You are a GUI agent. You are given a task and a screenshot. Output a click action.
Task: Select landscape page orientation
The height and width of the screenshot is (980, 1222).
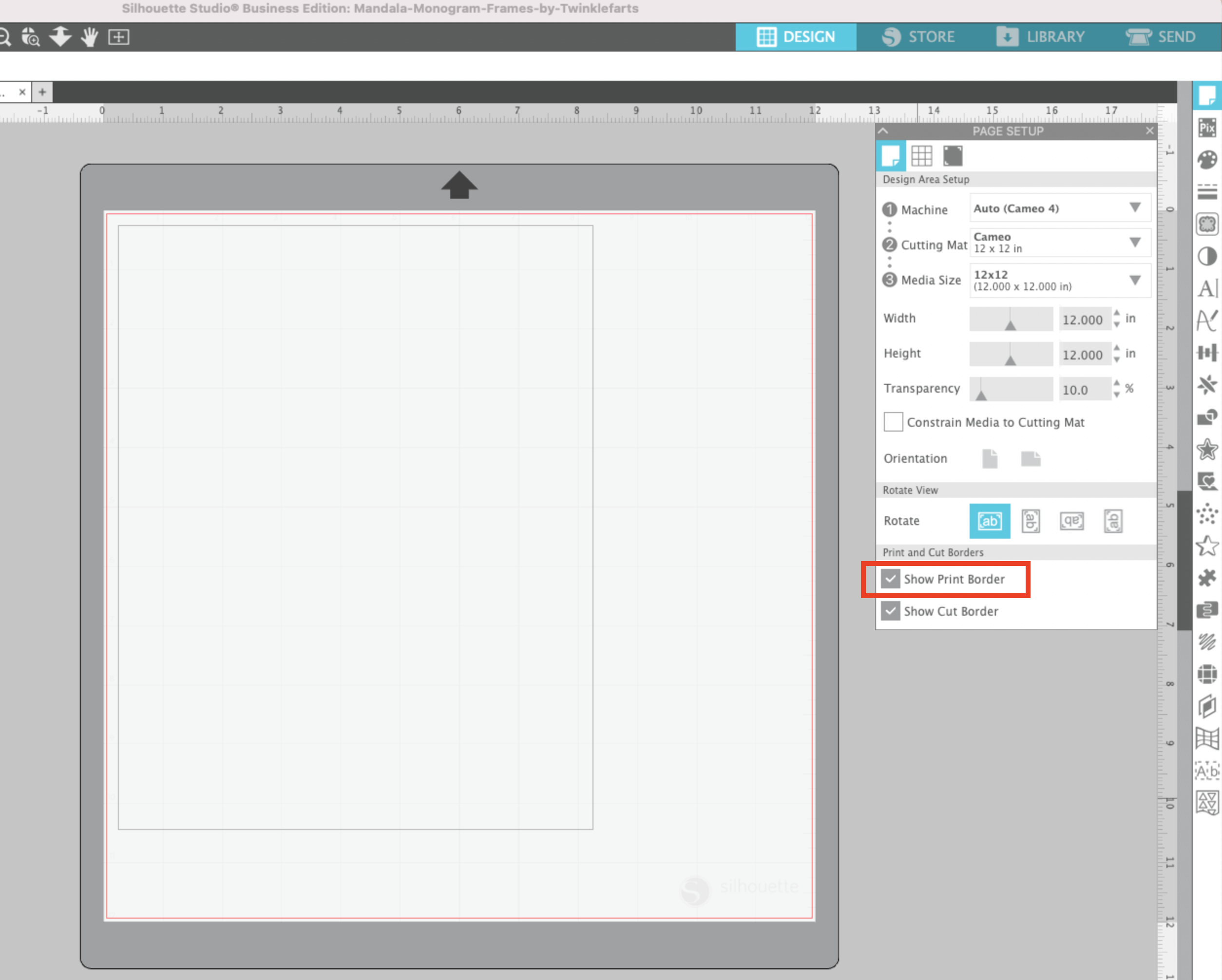point(1031,459)
